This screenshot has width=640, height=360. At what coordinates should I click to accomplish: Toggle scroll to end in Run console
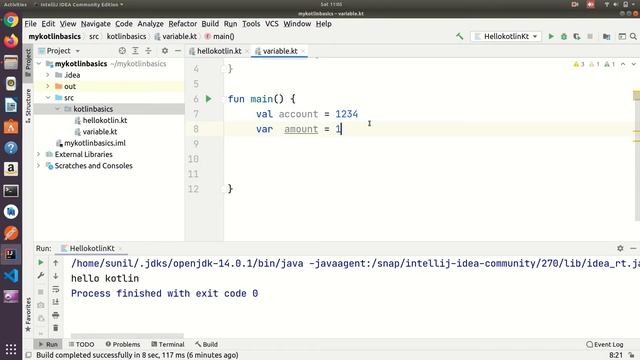point(56,302)
